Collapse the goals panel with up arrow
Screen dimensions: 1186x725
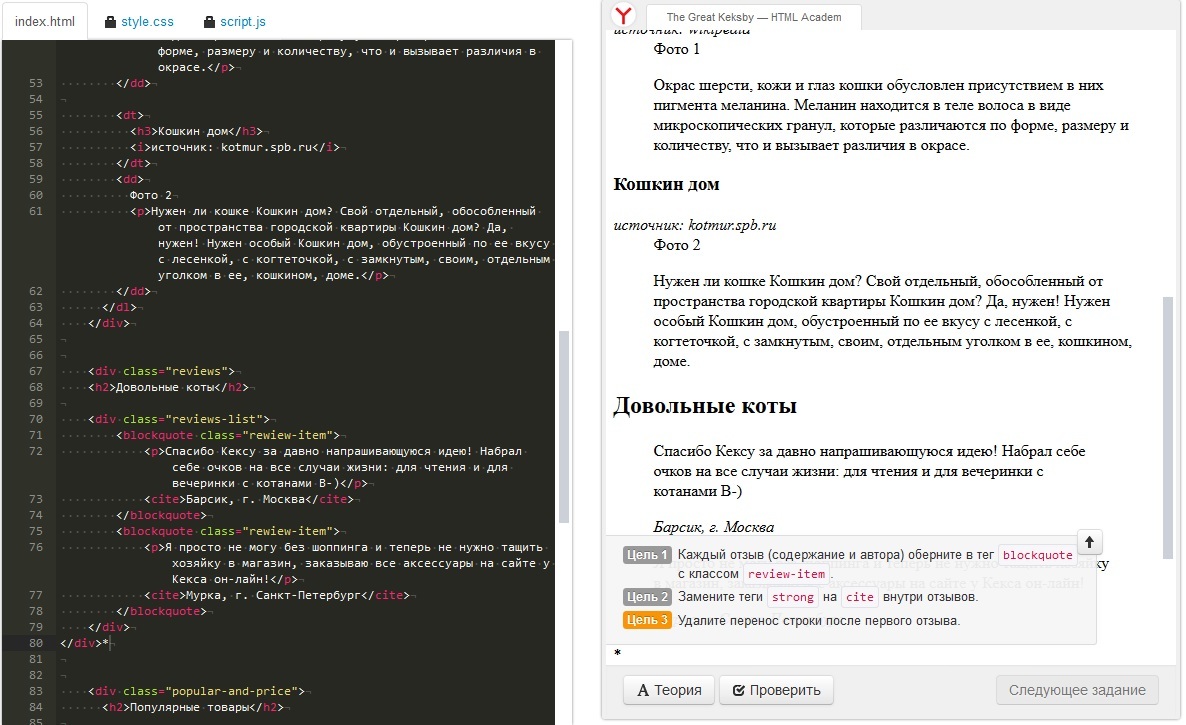point(1089,542)
